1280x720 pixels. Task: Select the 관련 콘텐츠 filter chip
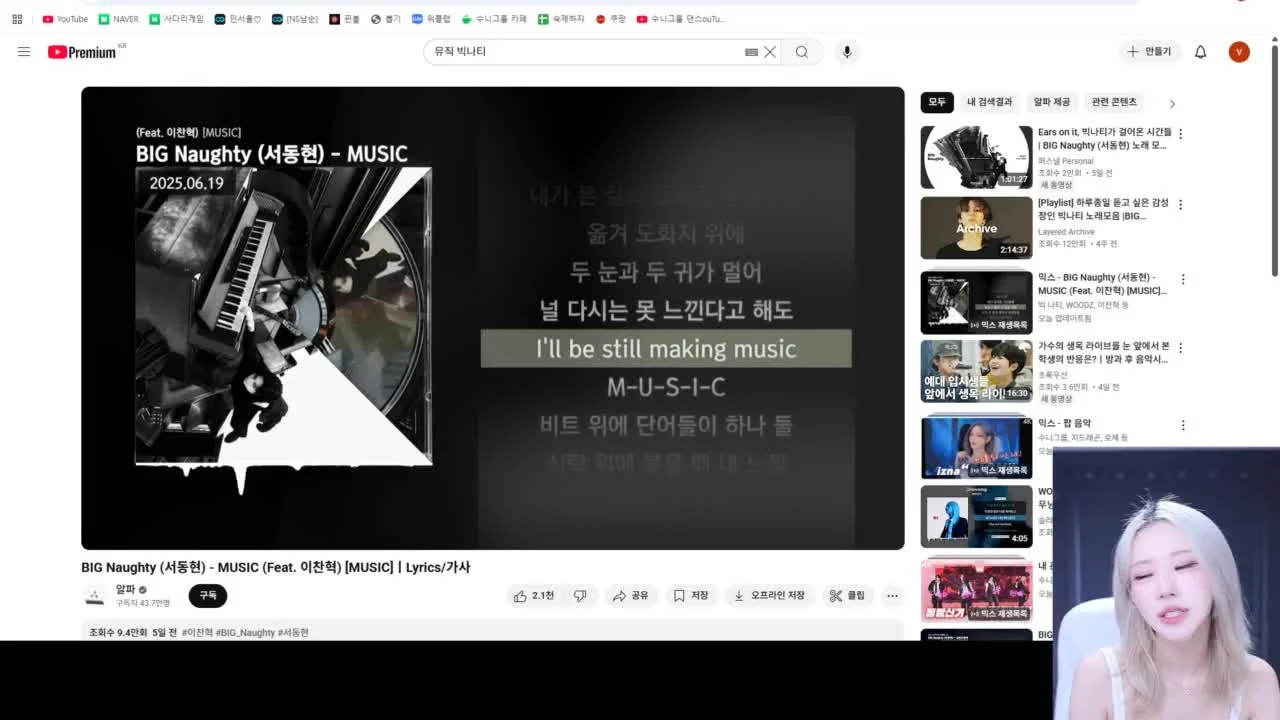(1114, 102)
